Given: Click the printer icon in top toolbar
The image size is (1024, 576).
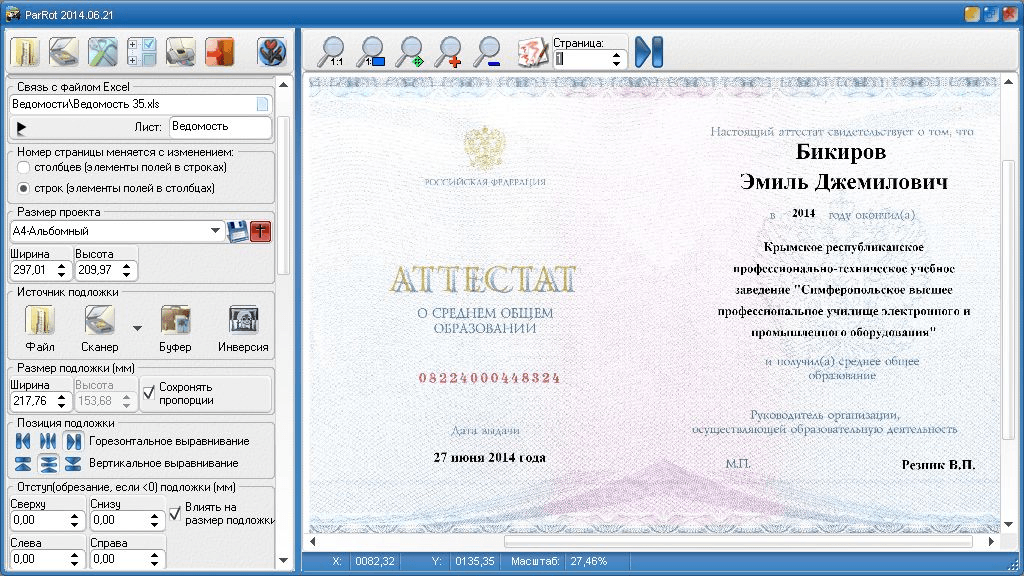Looking at the screenshot, I should [x=180, y=51].
